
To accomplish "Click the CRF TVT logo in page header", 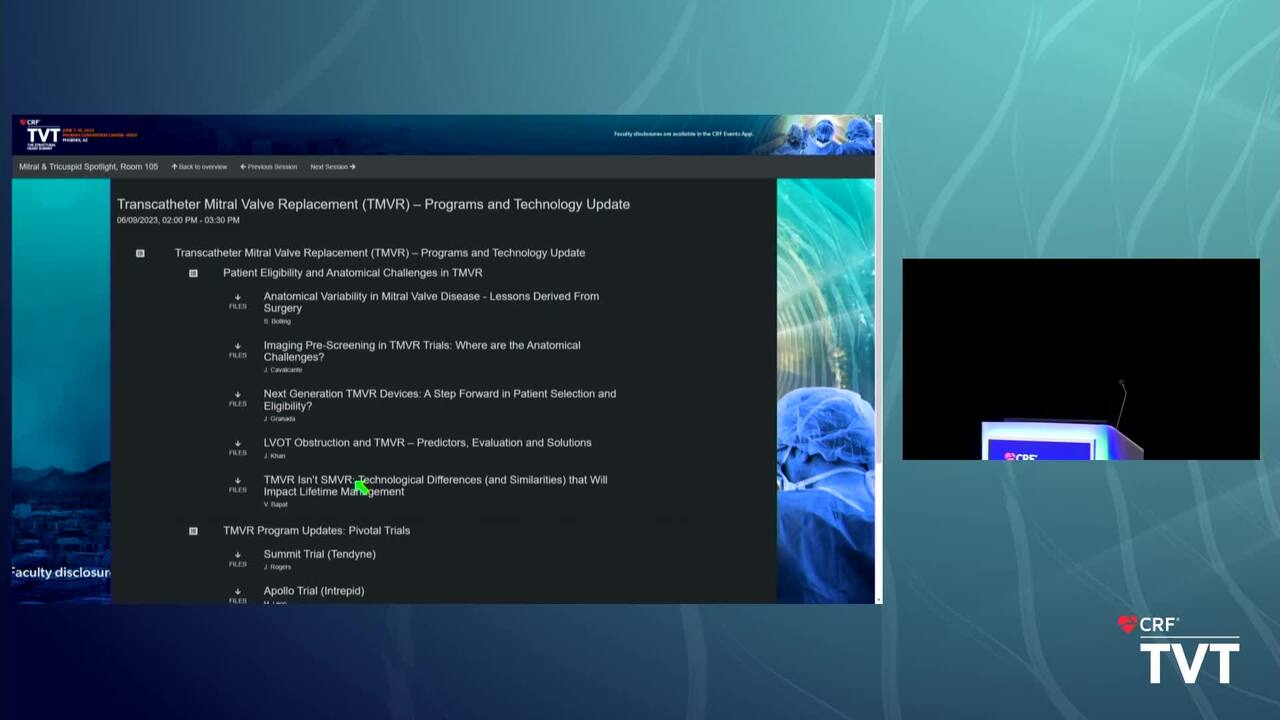I will coord(40,134).
